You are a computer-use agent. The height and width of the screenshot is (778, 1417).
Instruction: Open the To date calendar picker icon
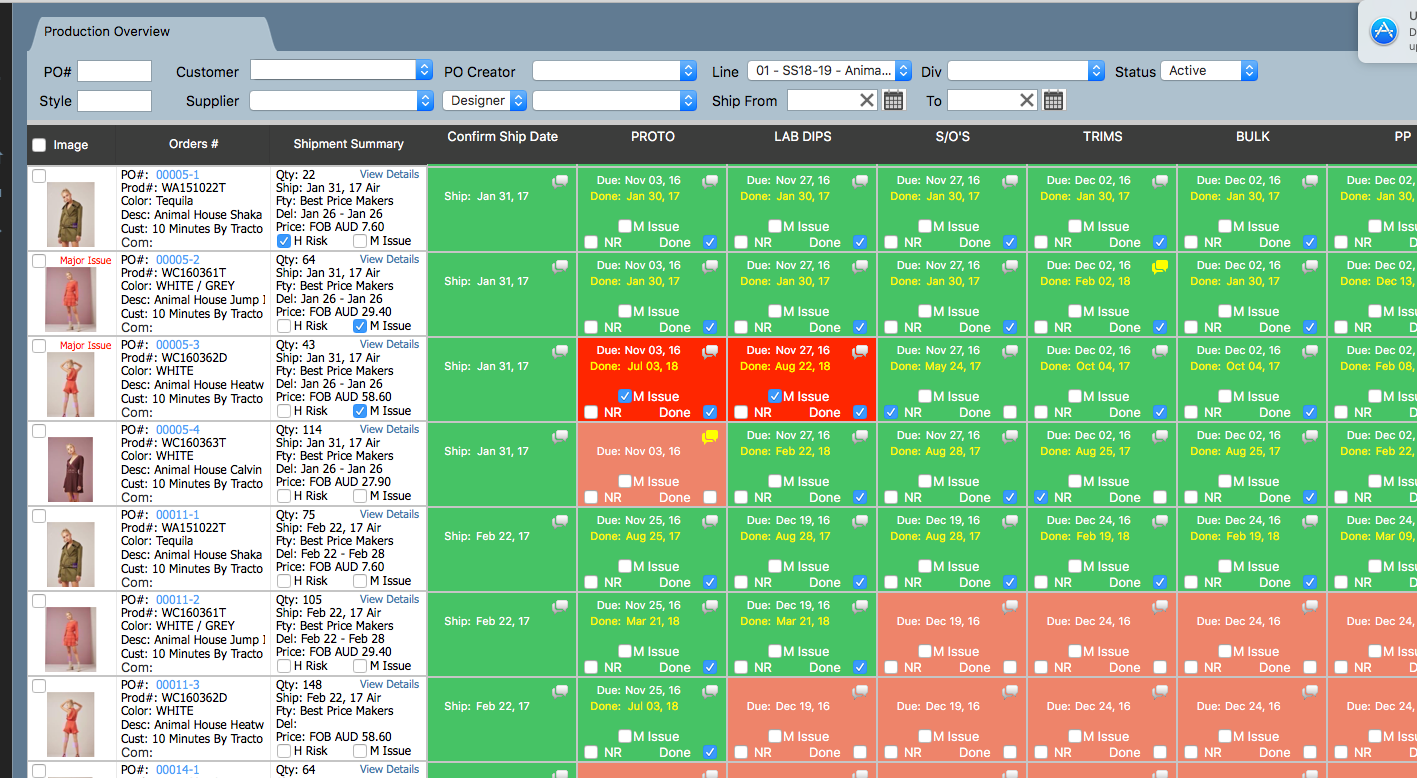[1053, 100]
